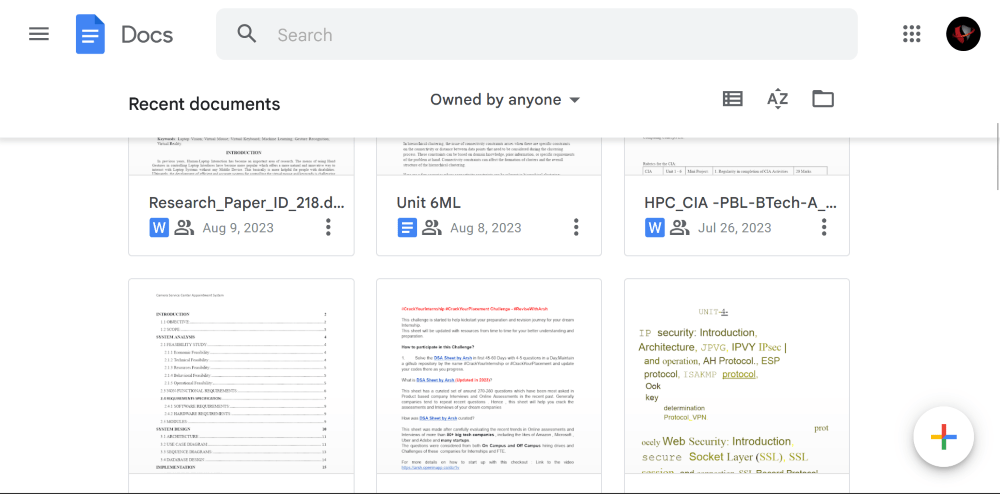The height and width of the screenshot is (494, 1000).
Task: Open the file picker folder icon
Action: point(822,99)
